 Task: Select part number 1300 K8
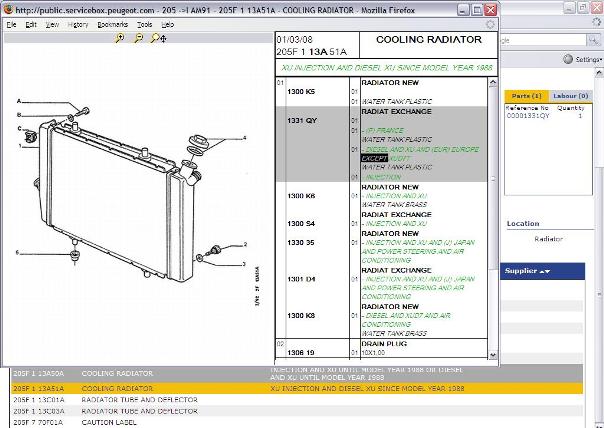coord(301,316)
